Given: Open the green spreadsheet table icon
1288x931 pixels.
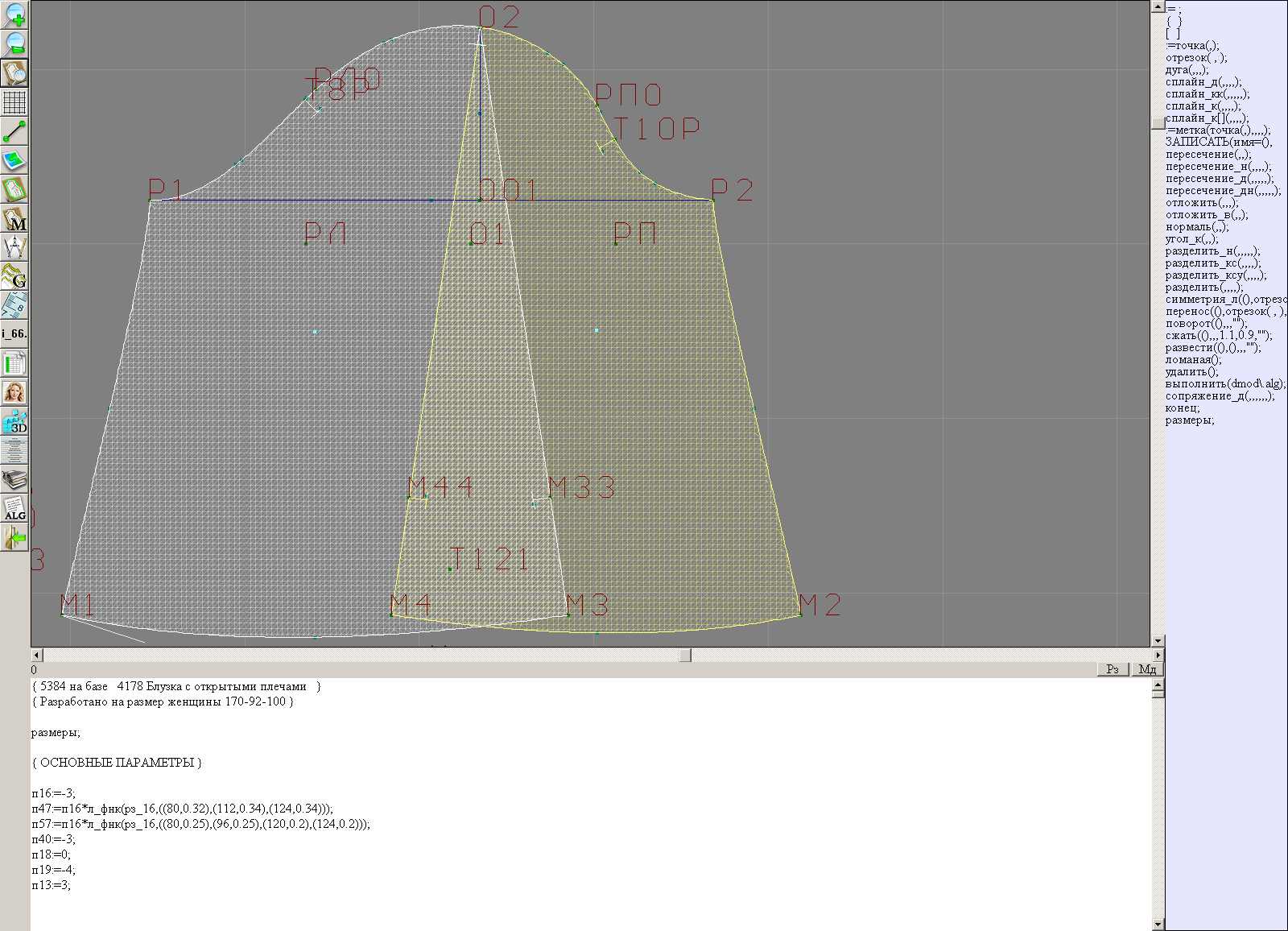Looking at the screenshot, I should pyautogui.click(x=14, y=364).
